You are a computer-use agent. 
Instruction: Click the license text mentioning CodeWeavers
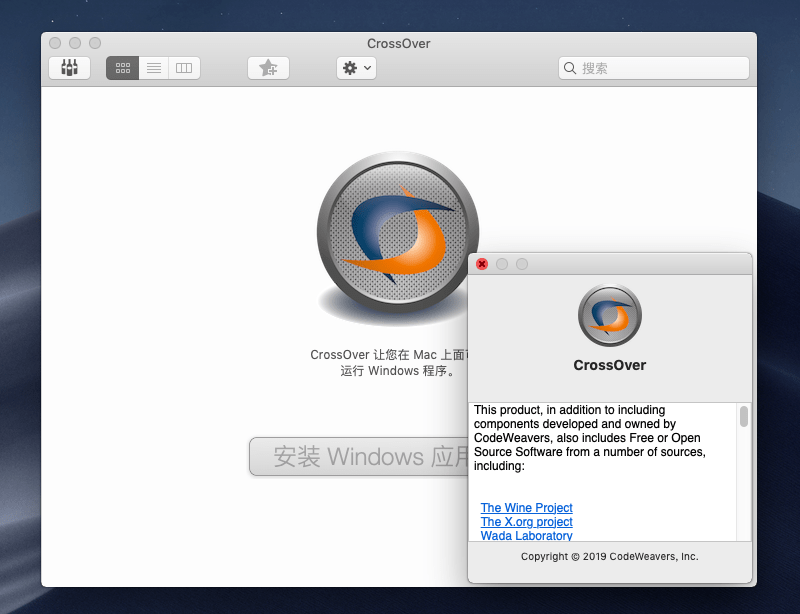pyautogui.click(x=590, y=437)
